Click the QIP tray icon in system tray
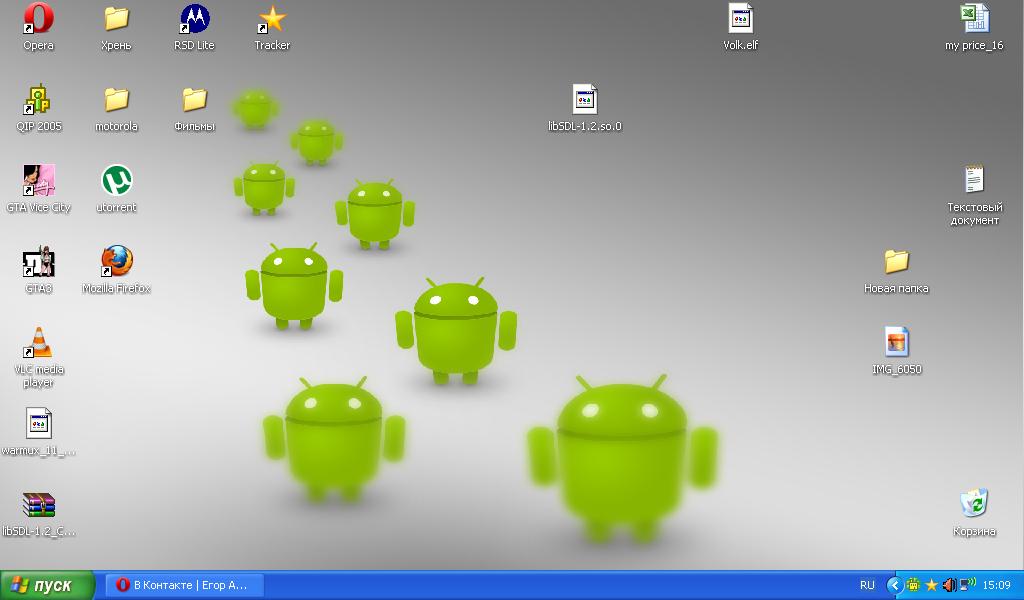The width and height of the screenshot is (1024, 600). pos(914,585)
